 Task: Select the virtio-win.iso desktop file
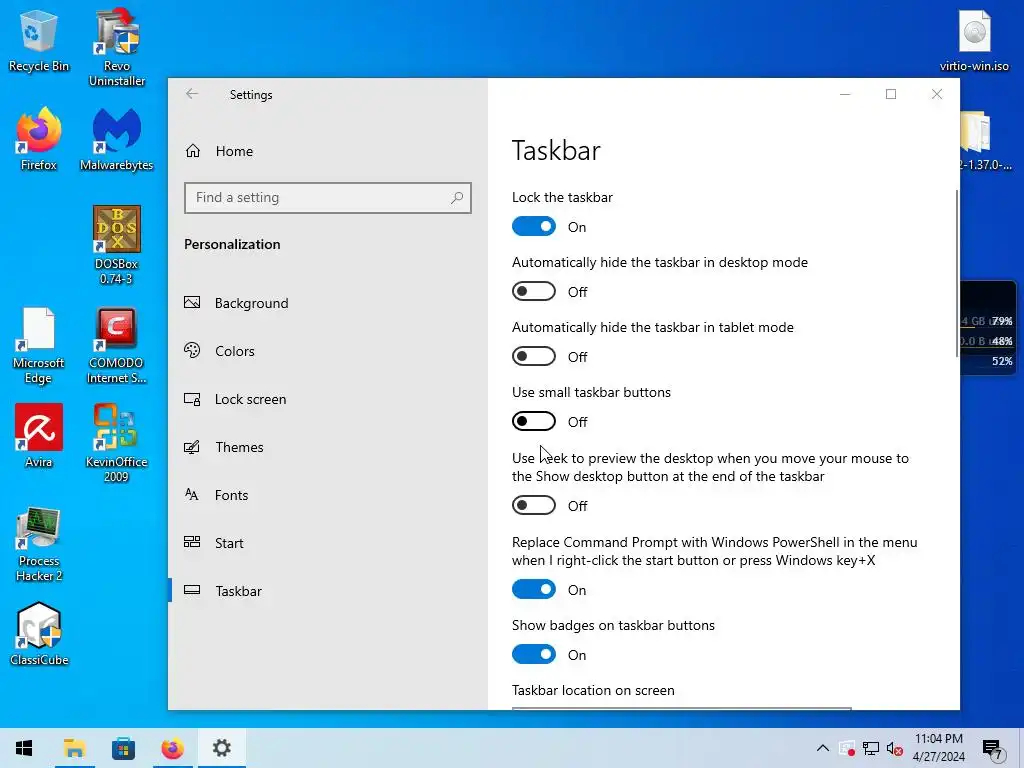click(x=974, y=39)
